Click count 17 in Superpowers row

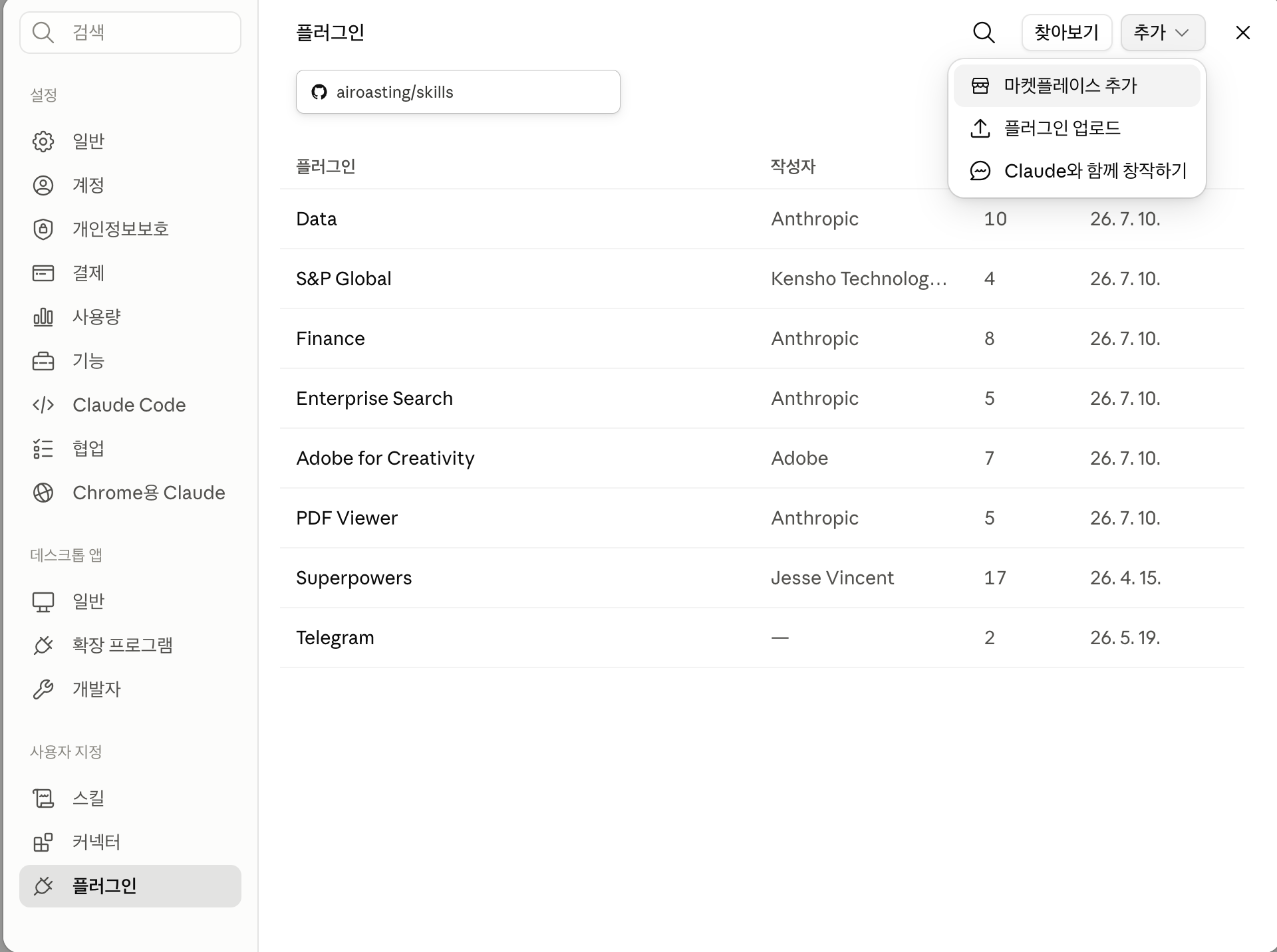click(x=995, y=578)
